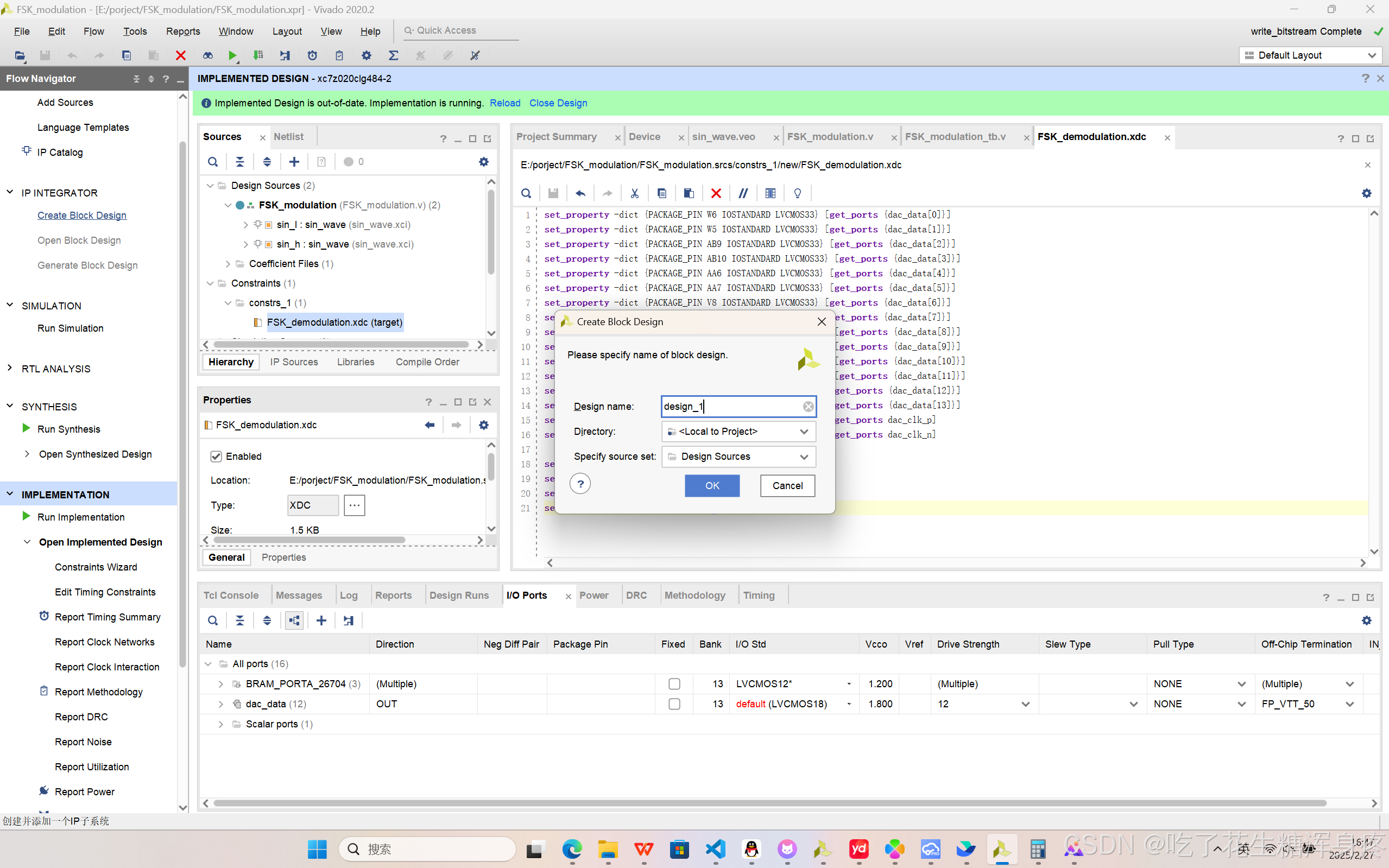Open Drive Strength dropdown for dac_data
Viewport: 1389px width, 868px height.
pos(1025,704)
